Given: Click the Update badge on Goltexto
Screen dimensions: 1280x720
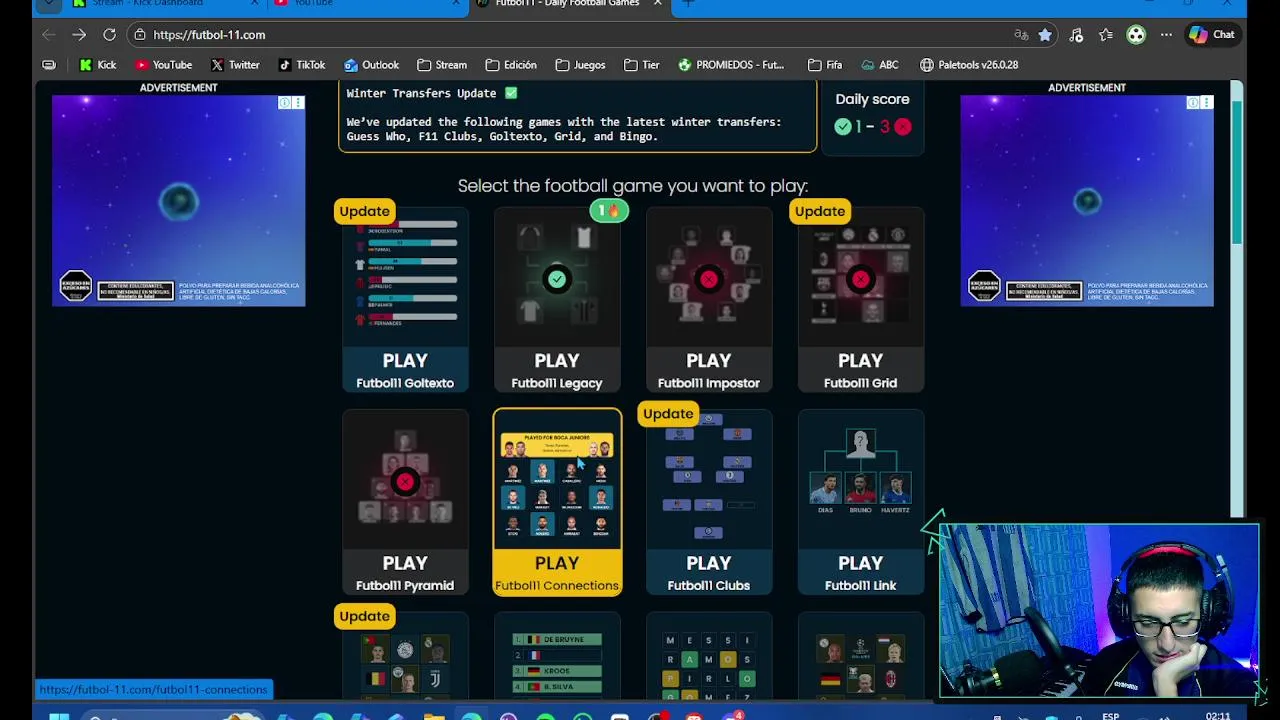Looking at the screenshot, I should 364,211.
